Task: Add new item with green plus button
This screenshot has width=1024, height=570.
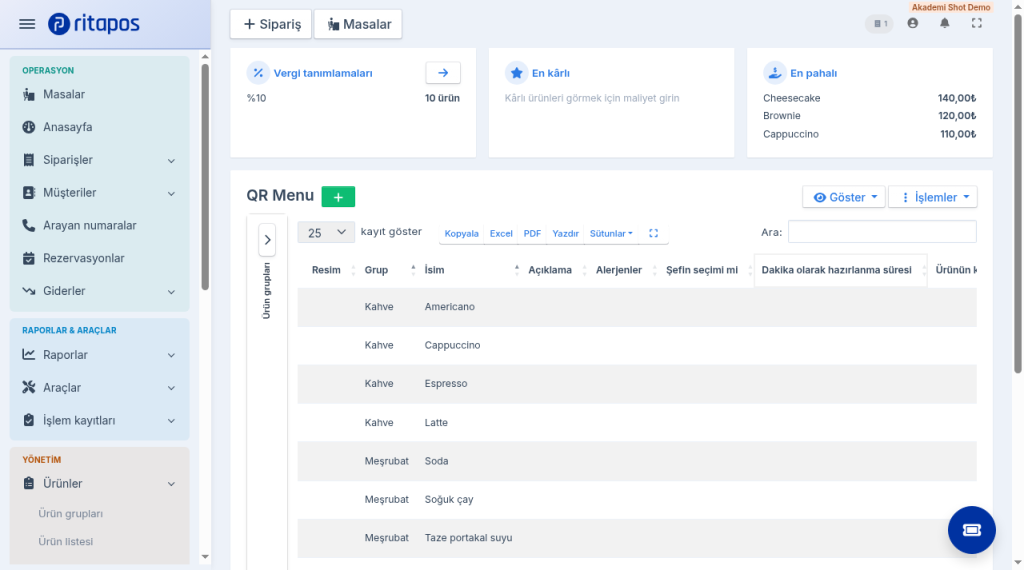Action: click(338, 197)
